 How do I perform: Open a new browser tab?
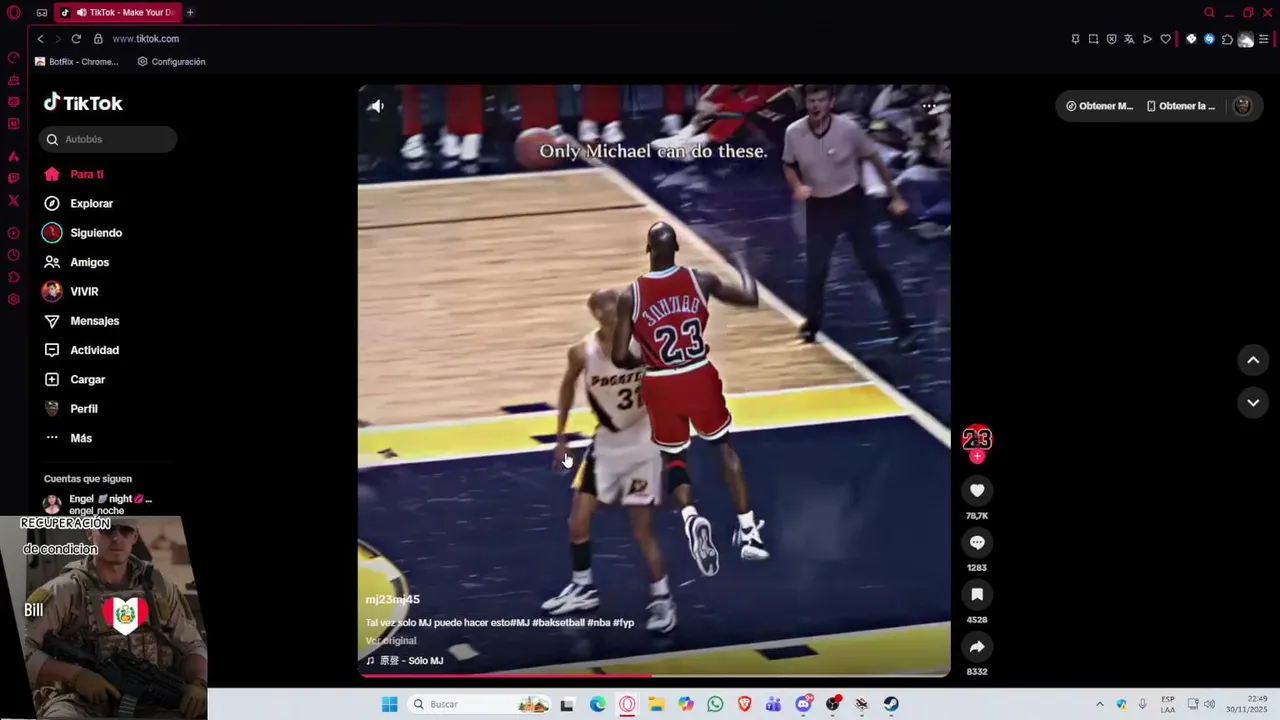190,13
